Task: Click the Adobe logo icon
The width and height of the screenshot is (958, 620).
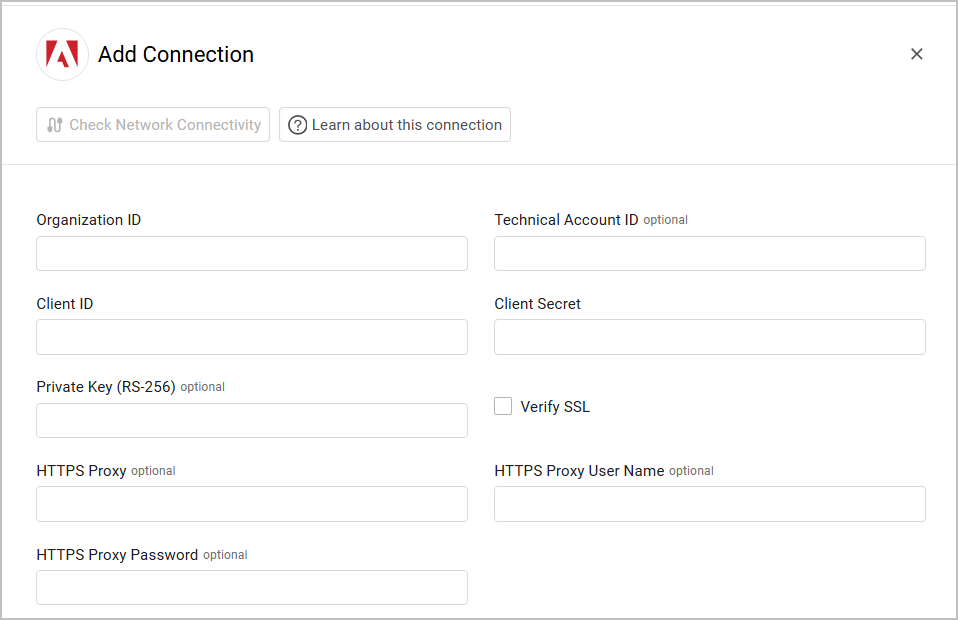Action: click(62, 55)
